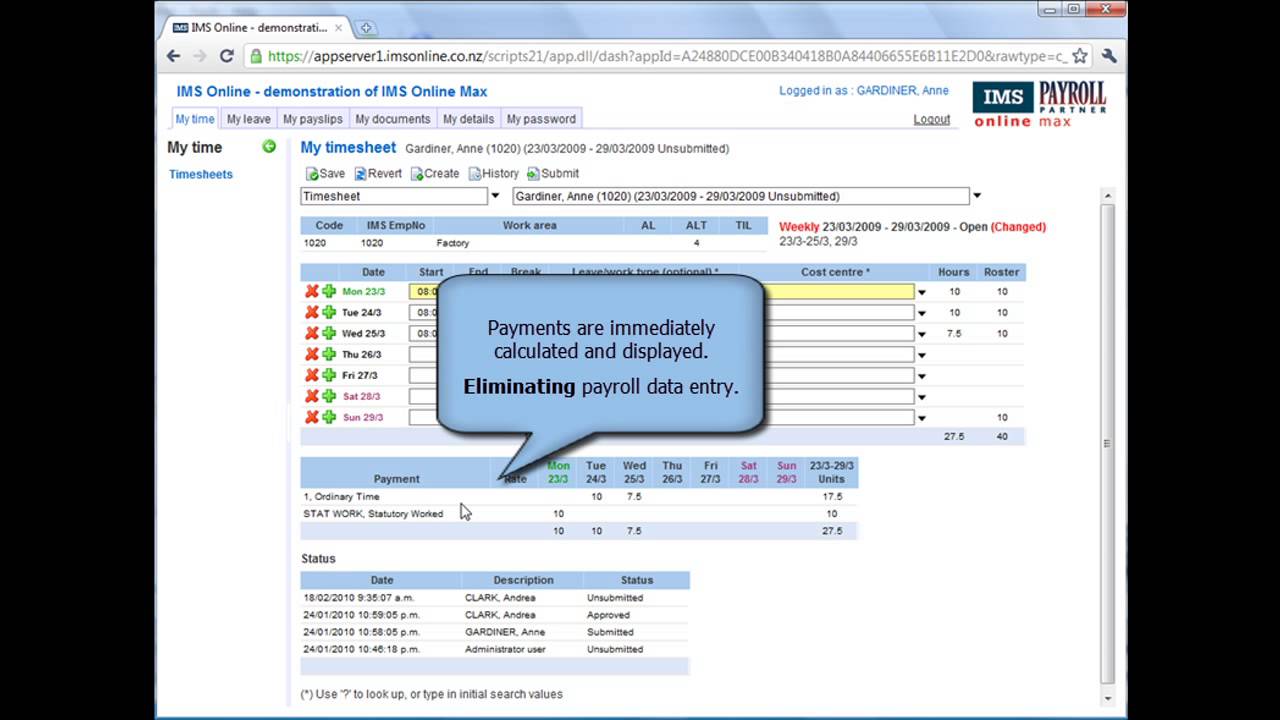Delete the Wed 25/3 row
Viewport: 1280px width, 720px height.
[312, 333]
